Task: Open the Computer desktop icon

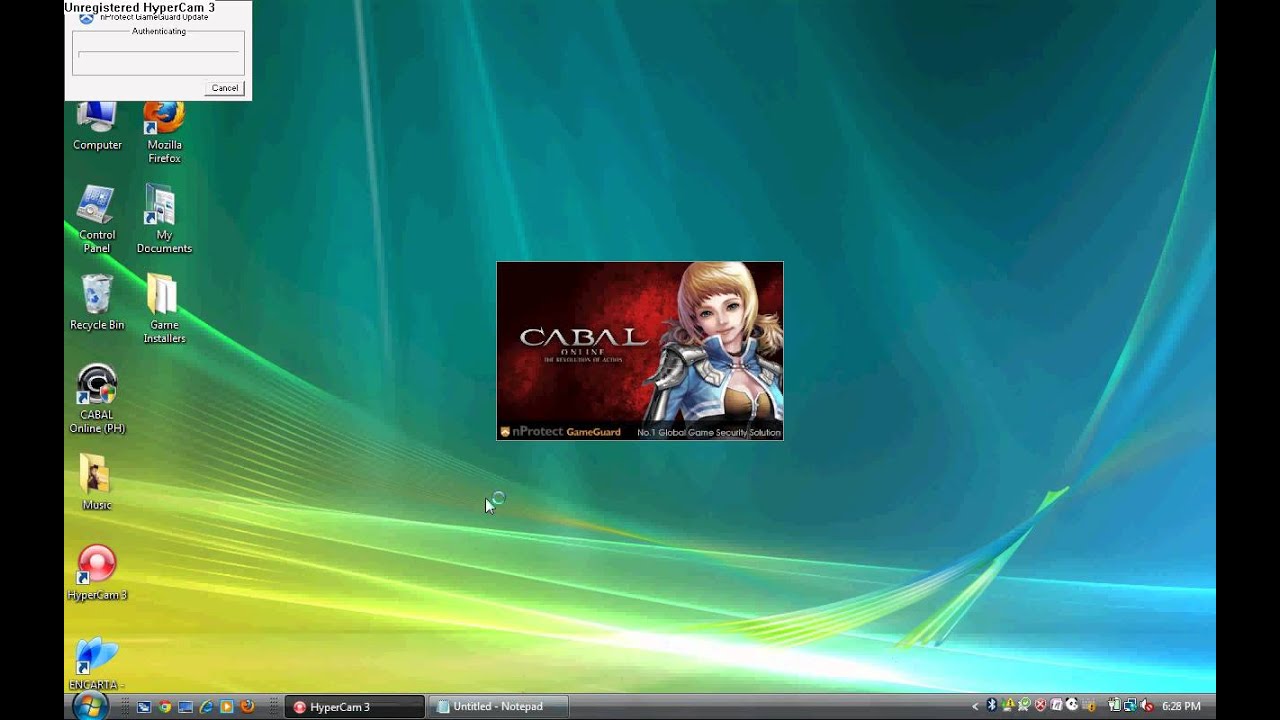Action: point(97,127)
